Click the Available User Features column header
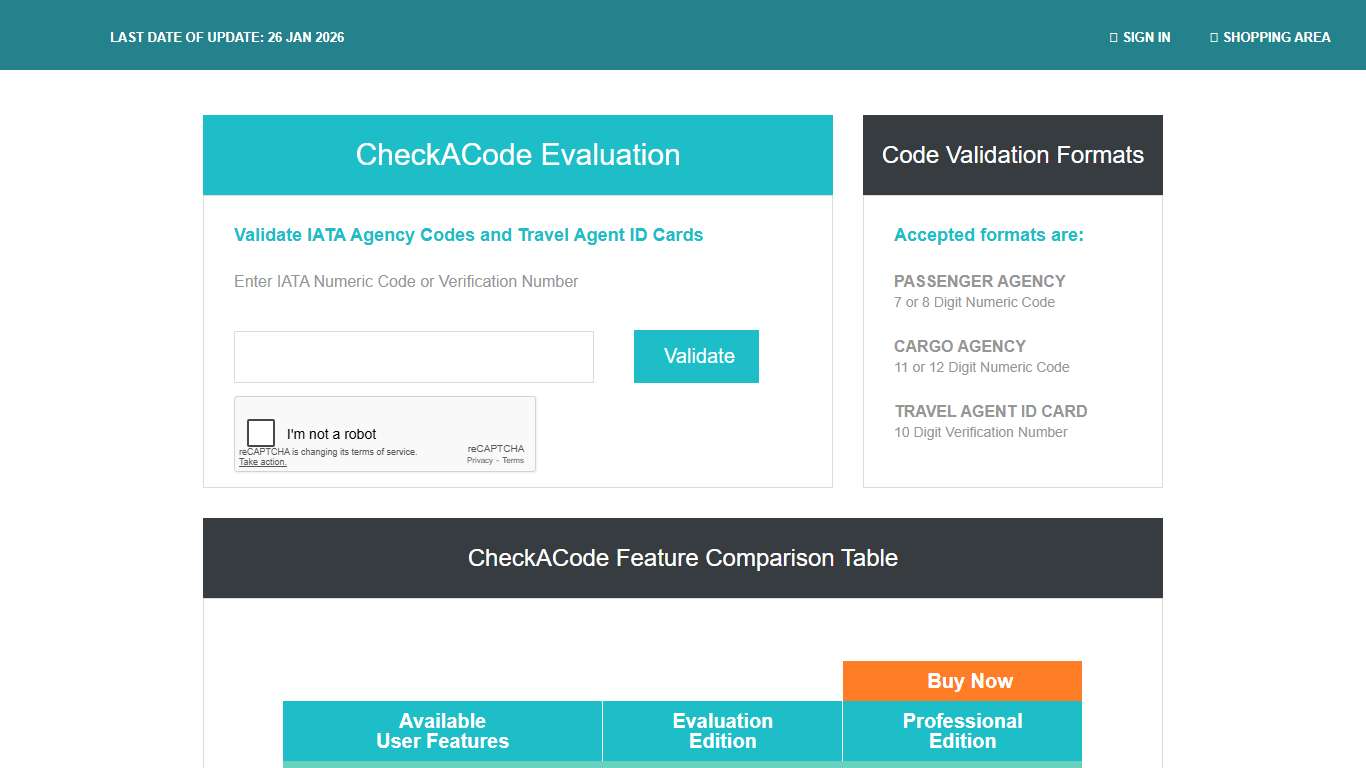This screenshot has width=1366, height=768. coord(442,731)
